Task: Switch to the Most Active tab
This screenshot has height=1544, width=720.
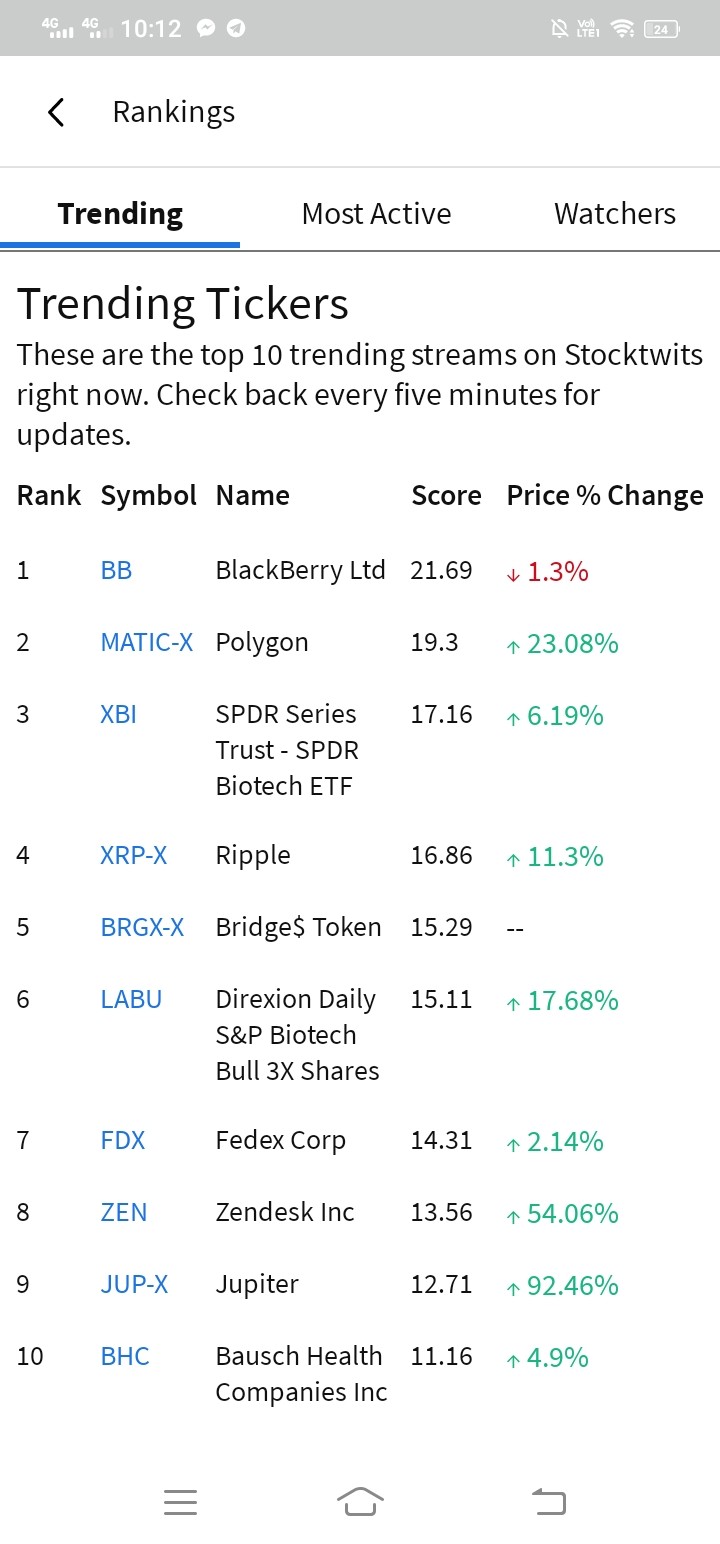Action: (x=376, y=214)
